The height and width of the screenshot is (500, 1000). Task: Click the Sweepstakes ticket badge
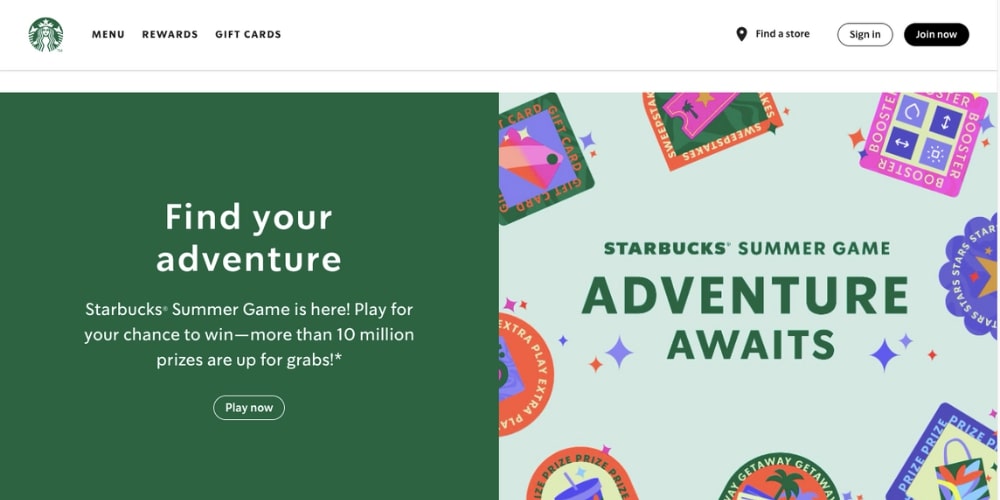coord(711,128)
